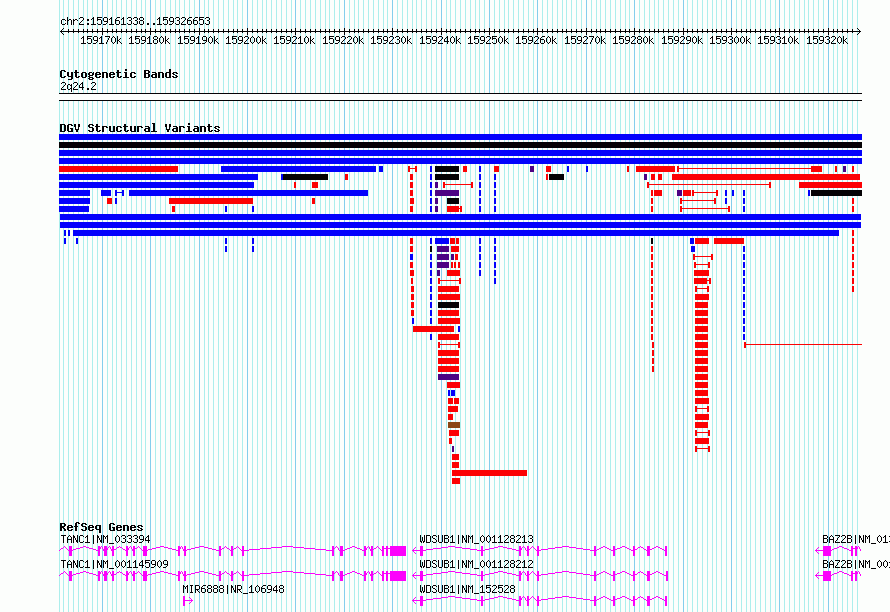The height and width of the screenshot is (612, 890).
Task: Select the MIR6888 gene arrow glyph
Action: point(188,601)
